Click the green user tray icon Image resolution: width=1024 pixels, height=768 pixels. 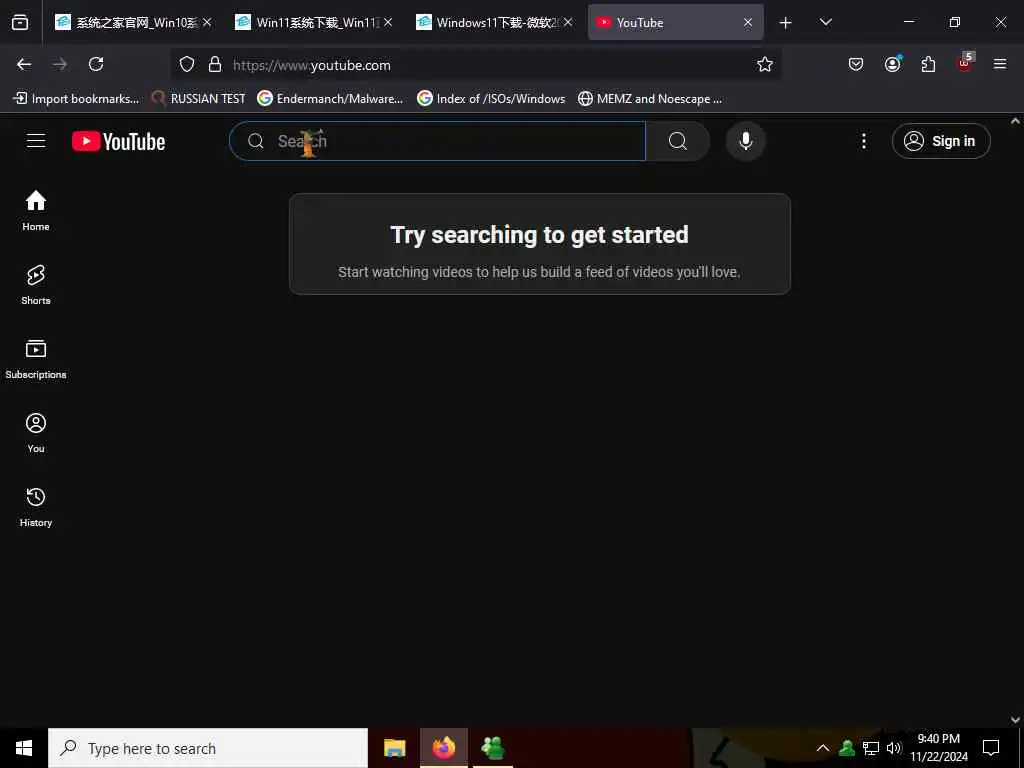coord(847,748)
